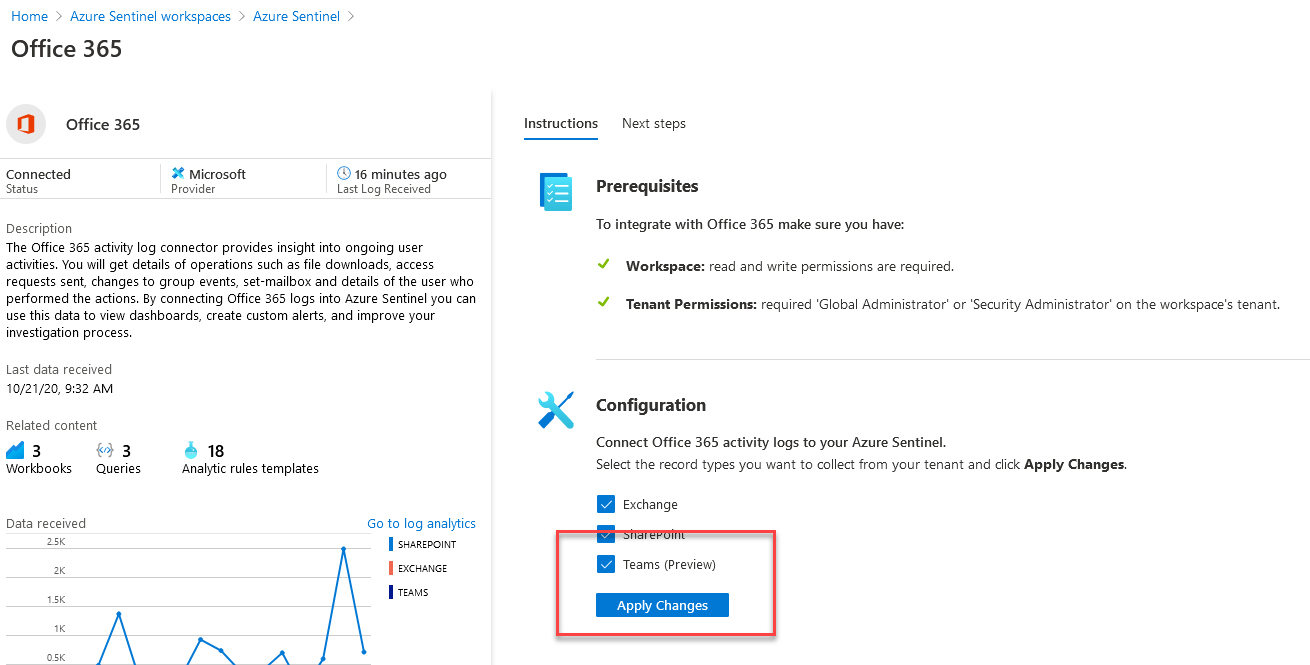This screenshot has width=1310, height=665.
Task: Click the Prerequisites checklist icon
Action: tap(556, 192)
